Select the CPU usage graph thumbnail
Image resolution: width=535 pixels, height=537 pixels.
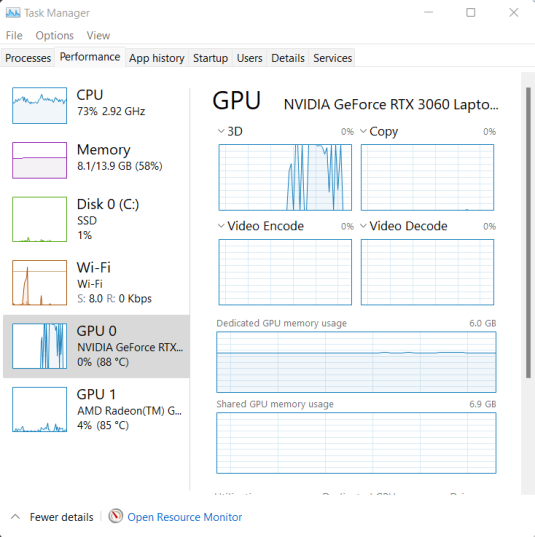(x=39, y=105)
